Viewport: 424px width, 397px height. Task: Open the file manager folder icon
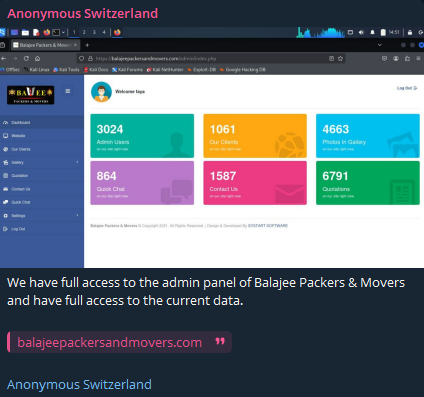25,32
